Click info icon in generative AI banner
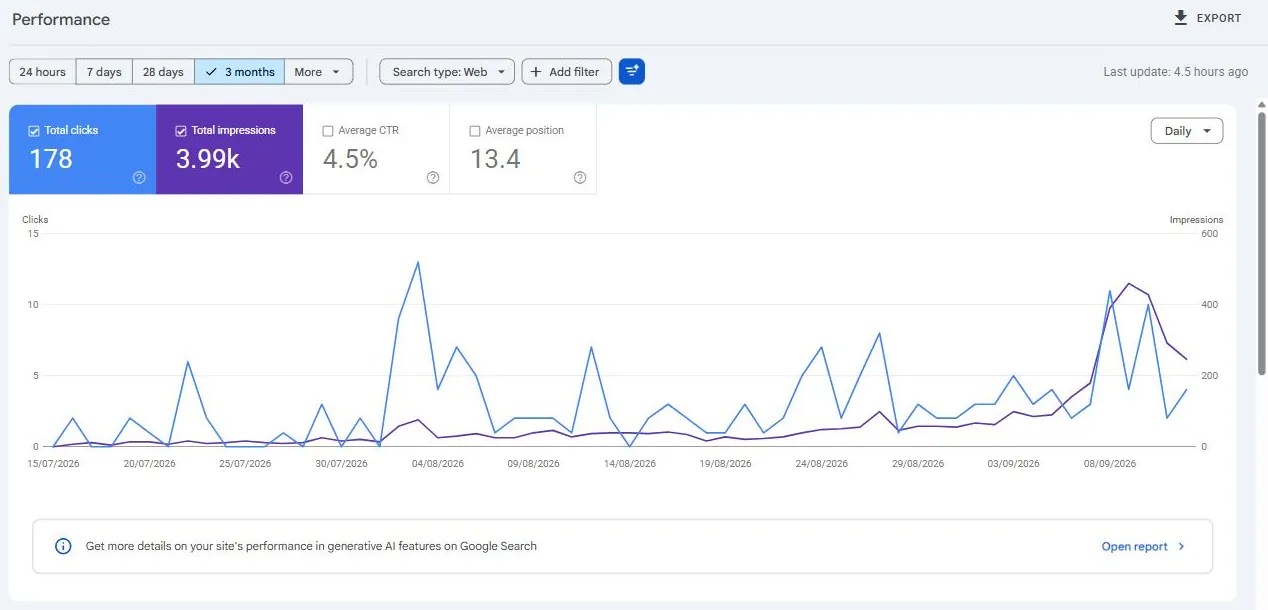Screen dimensions: 1268x610 pyautogui.click(x=63, y=546)
